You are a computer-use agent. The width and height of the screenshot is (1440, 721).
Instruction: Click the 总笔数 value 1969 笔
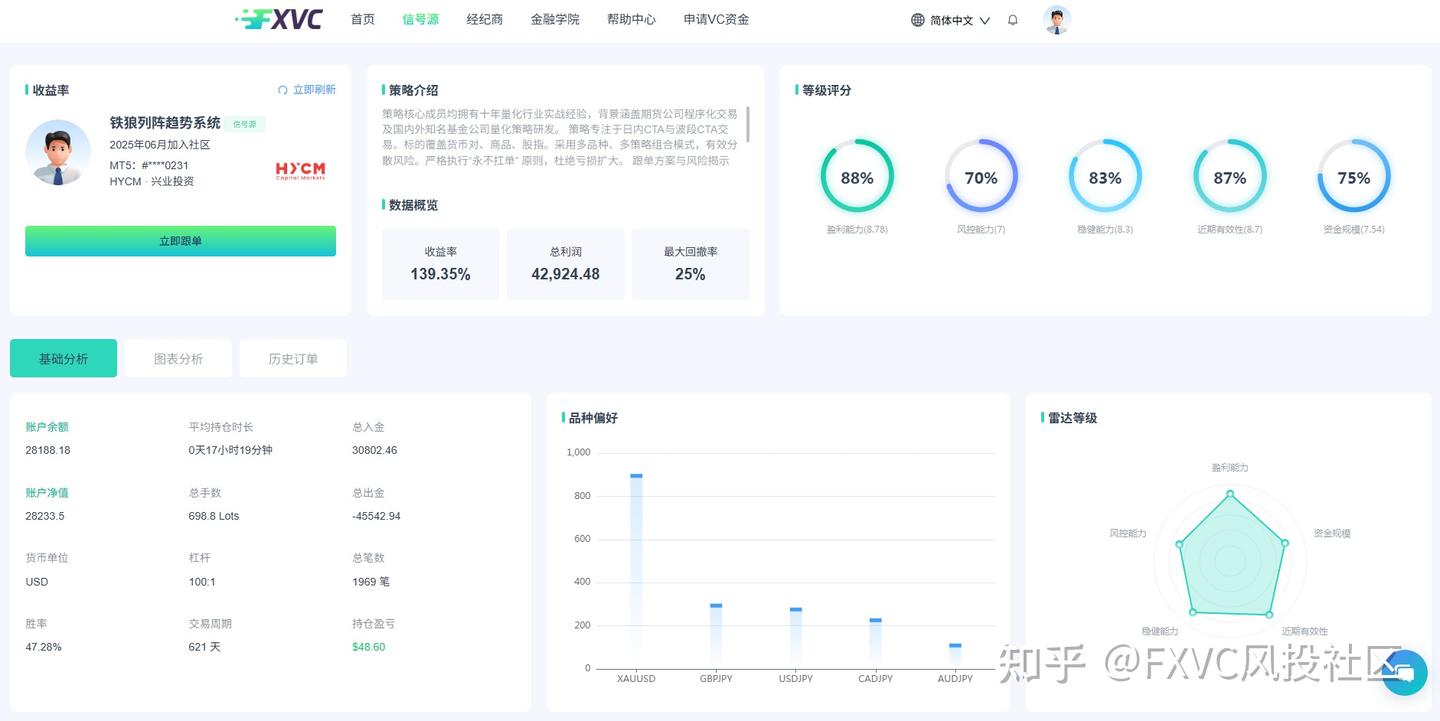(371, 582)
